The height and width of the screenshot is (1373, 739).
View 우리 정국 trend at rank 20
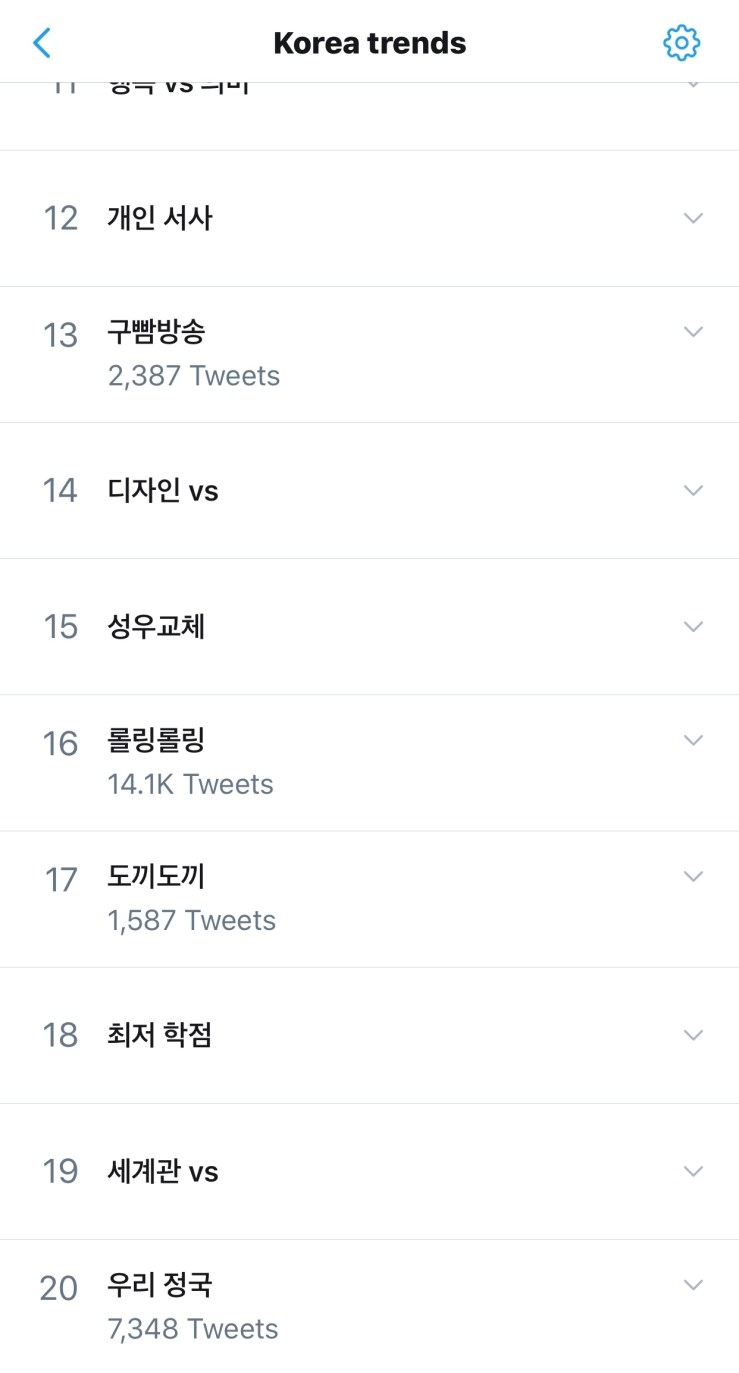pos(160,1285)
